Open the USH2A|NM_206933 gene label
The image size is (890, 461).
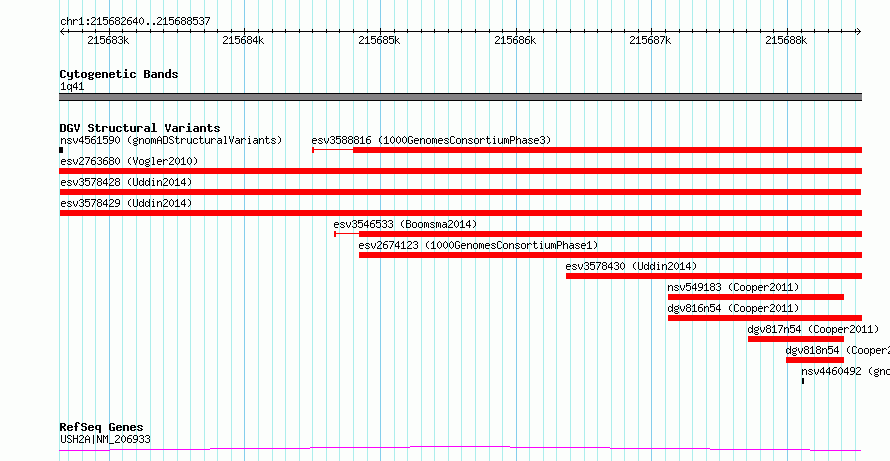coord(105,439)
